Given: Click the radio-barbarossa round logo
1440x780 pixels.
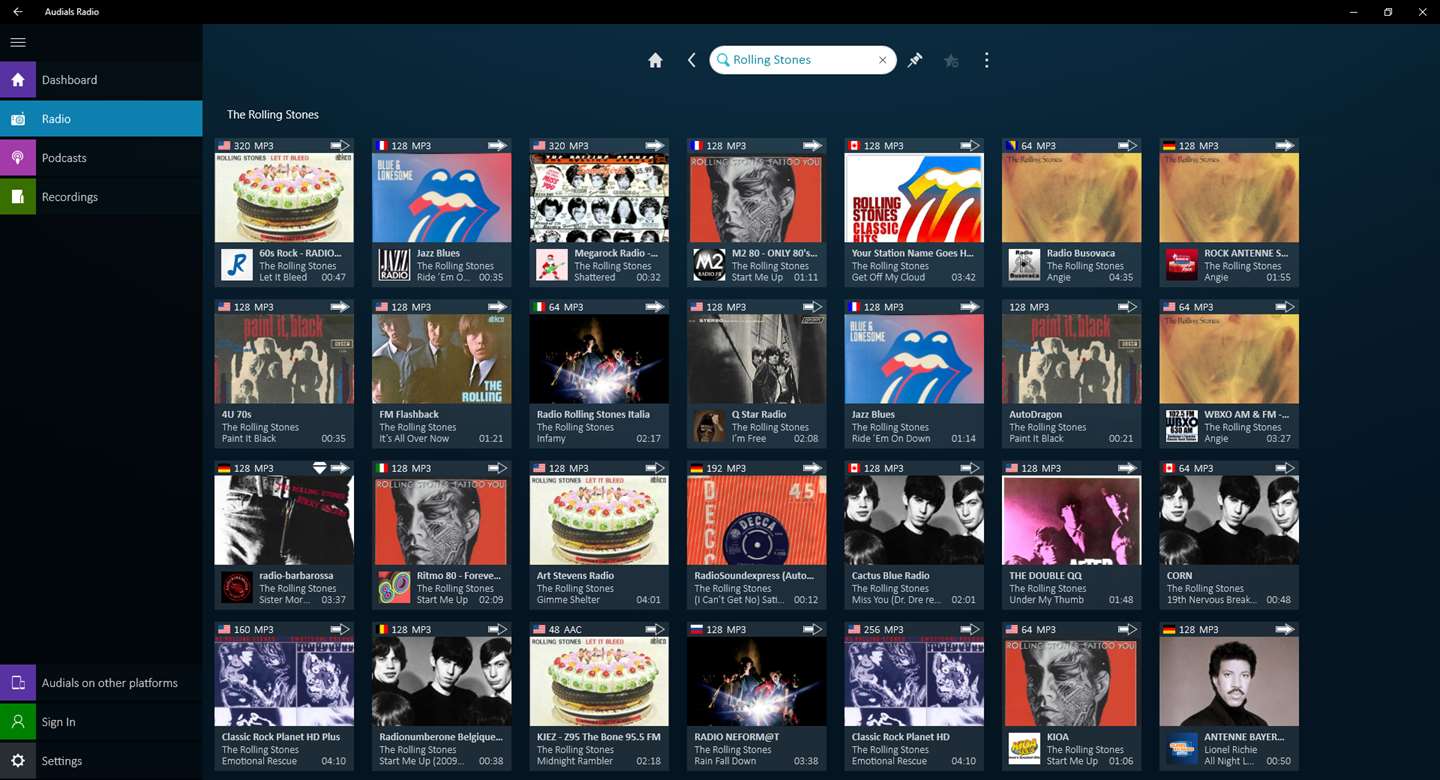Looking at the screenshot, I should (x=237, y=587).
